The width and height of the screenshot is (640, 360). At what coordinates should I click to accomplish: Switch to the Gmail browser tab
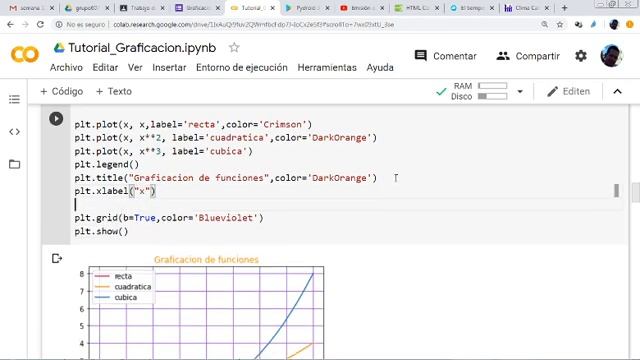coord(32,8)
